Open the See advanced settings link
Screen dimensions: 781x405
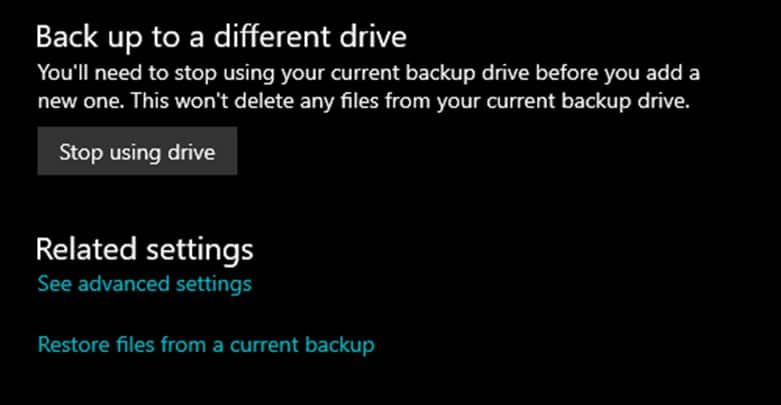coord(144,284)
